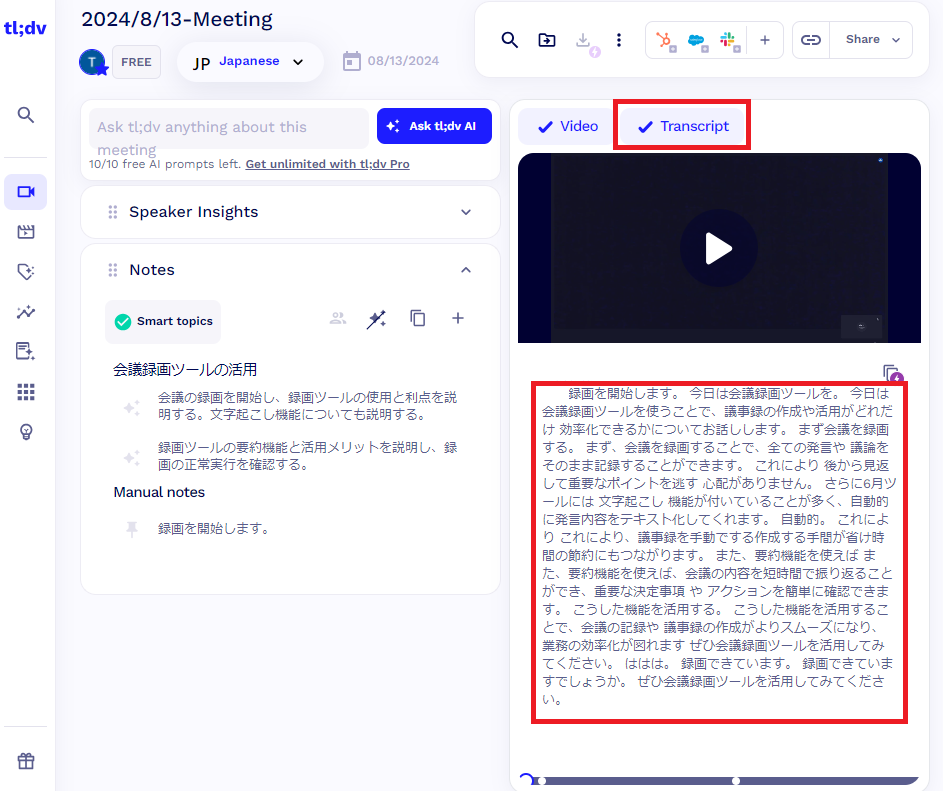Open the copy meeting link icon
Screen dimensions: 943x791
[811, 40]
